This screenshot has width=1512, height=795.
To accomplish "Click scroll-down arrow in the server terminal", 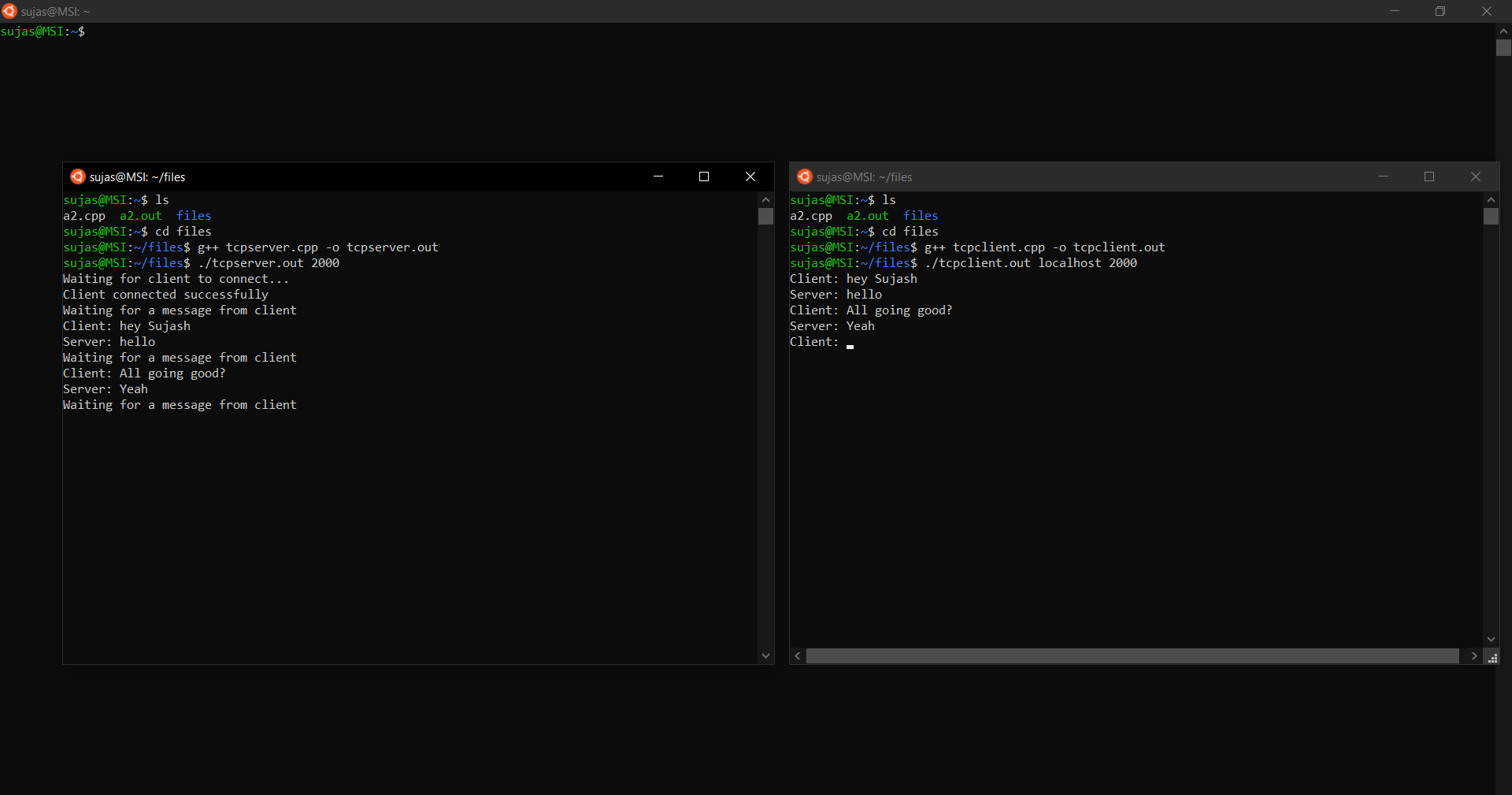I will 765,656.
